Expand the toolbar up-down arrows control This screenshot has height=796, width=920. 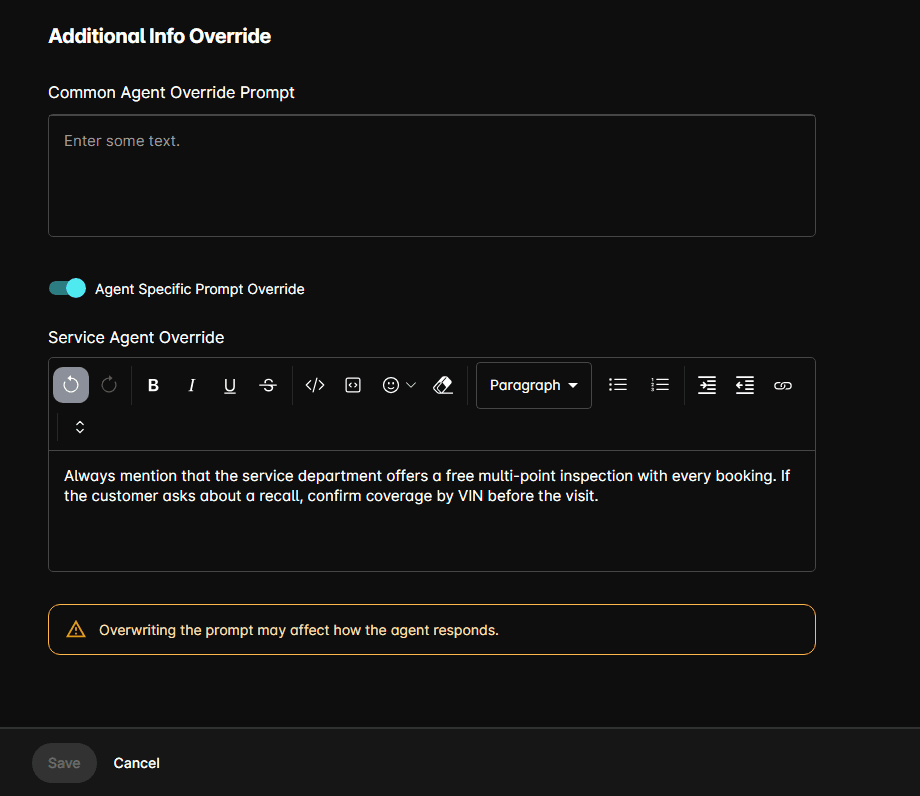click(80, 427)
